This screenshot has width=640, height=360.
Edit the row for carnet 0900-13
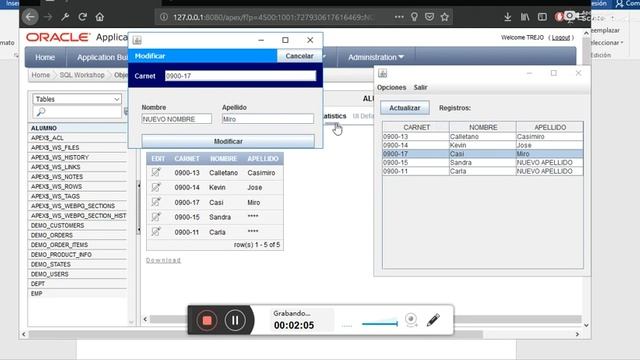pos(156,172)
